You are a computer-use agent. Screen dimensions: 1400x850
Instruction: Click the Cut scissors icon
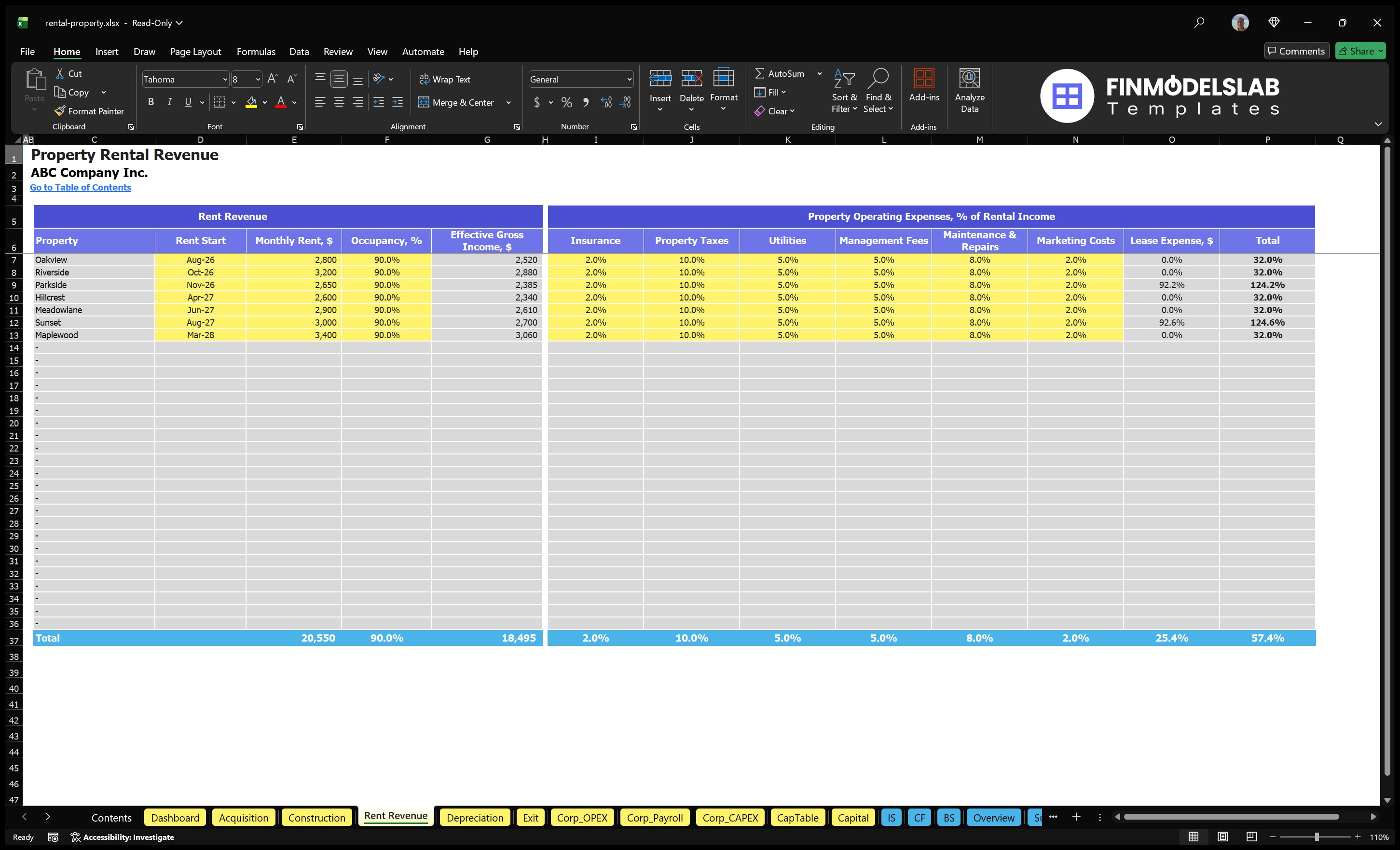pos(60,73)
